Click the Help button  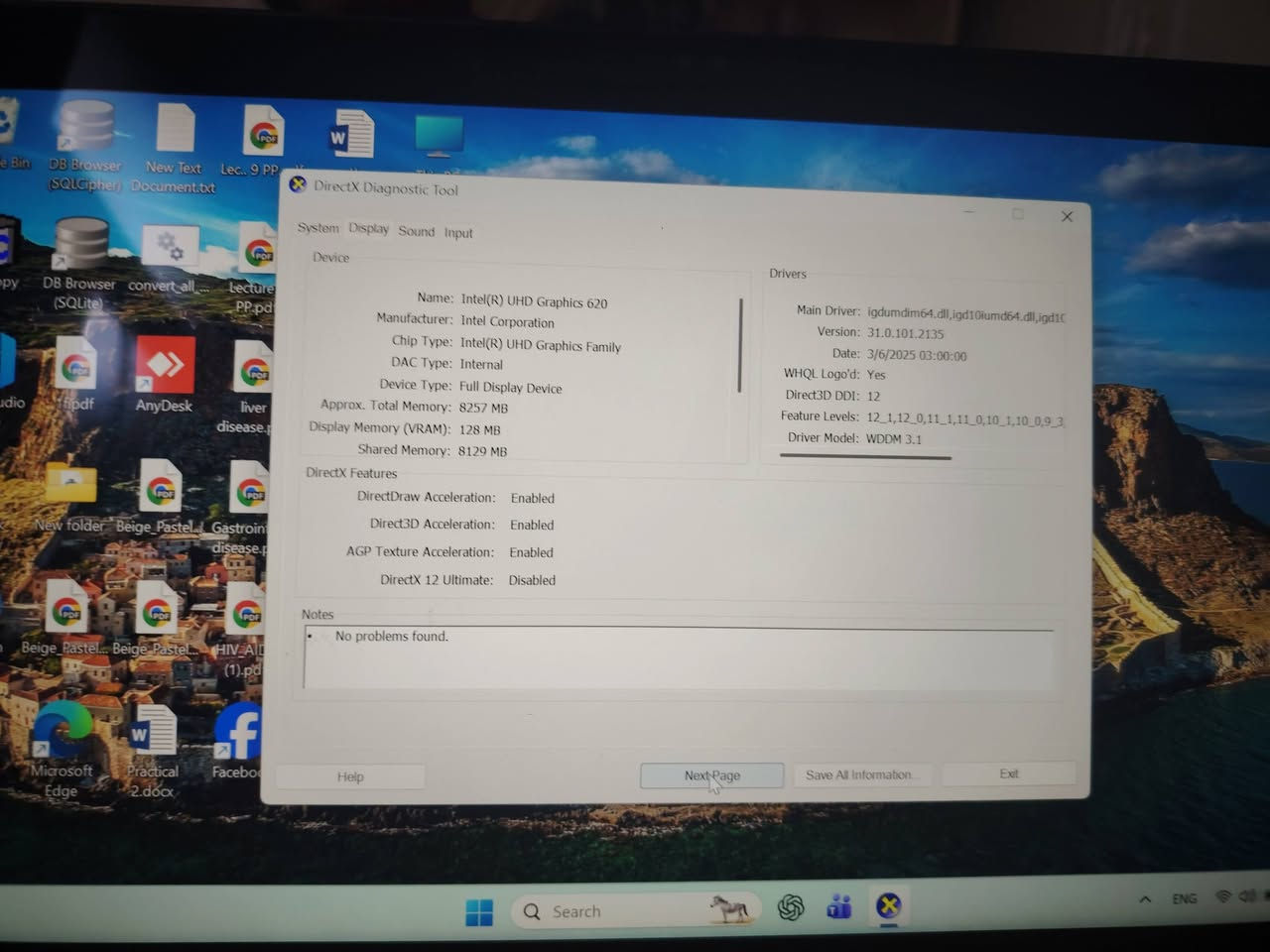[x=350, y=776]
